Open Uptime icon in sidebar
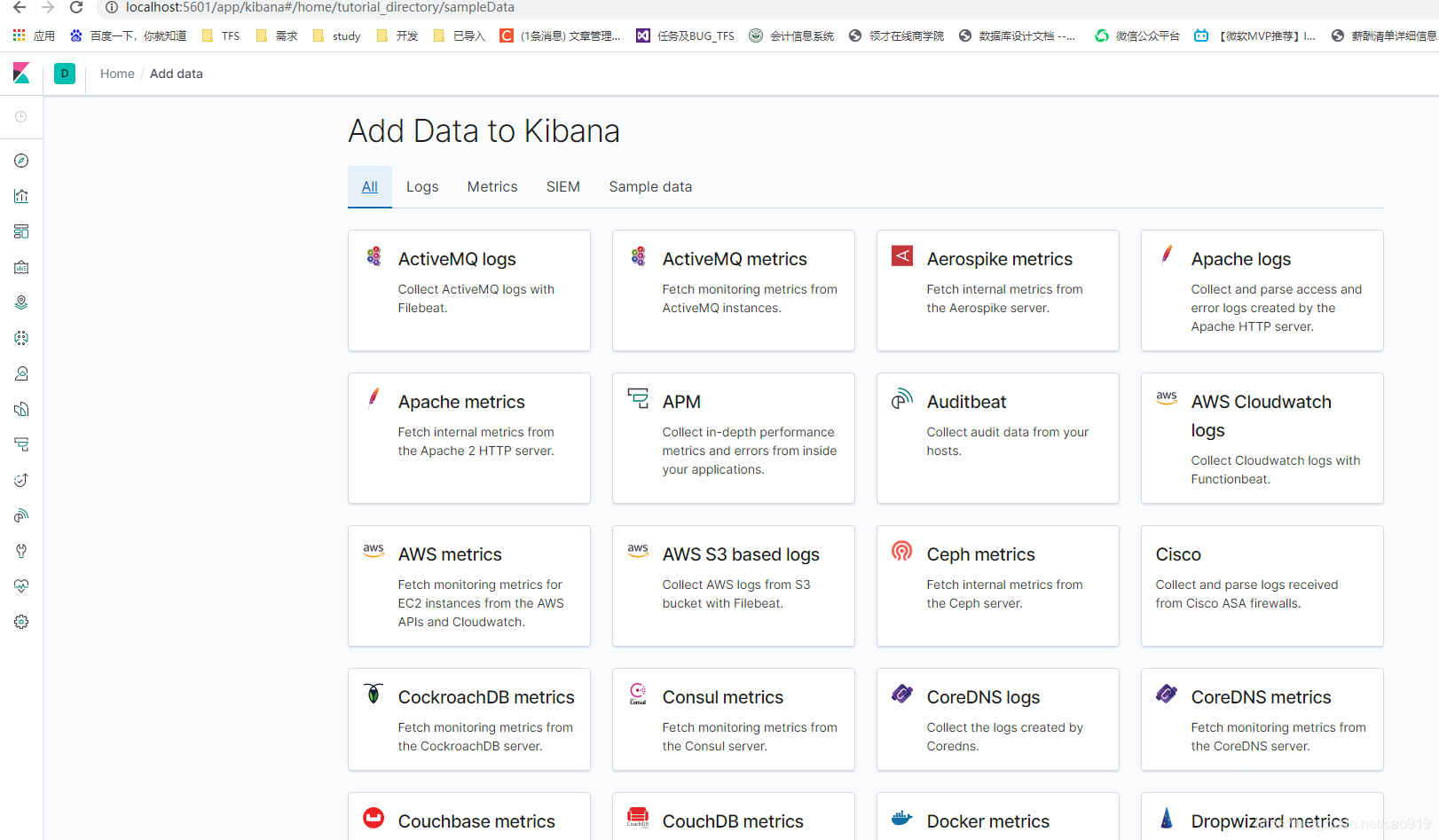Screen dimensions: 1439x840 (21, 480)
